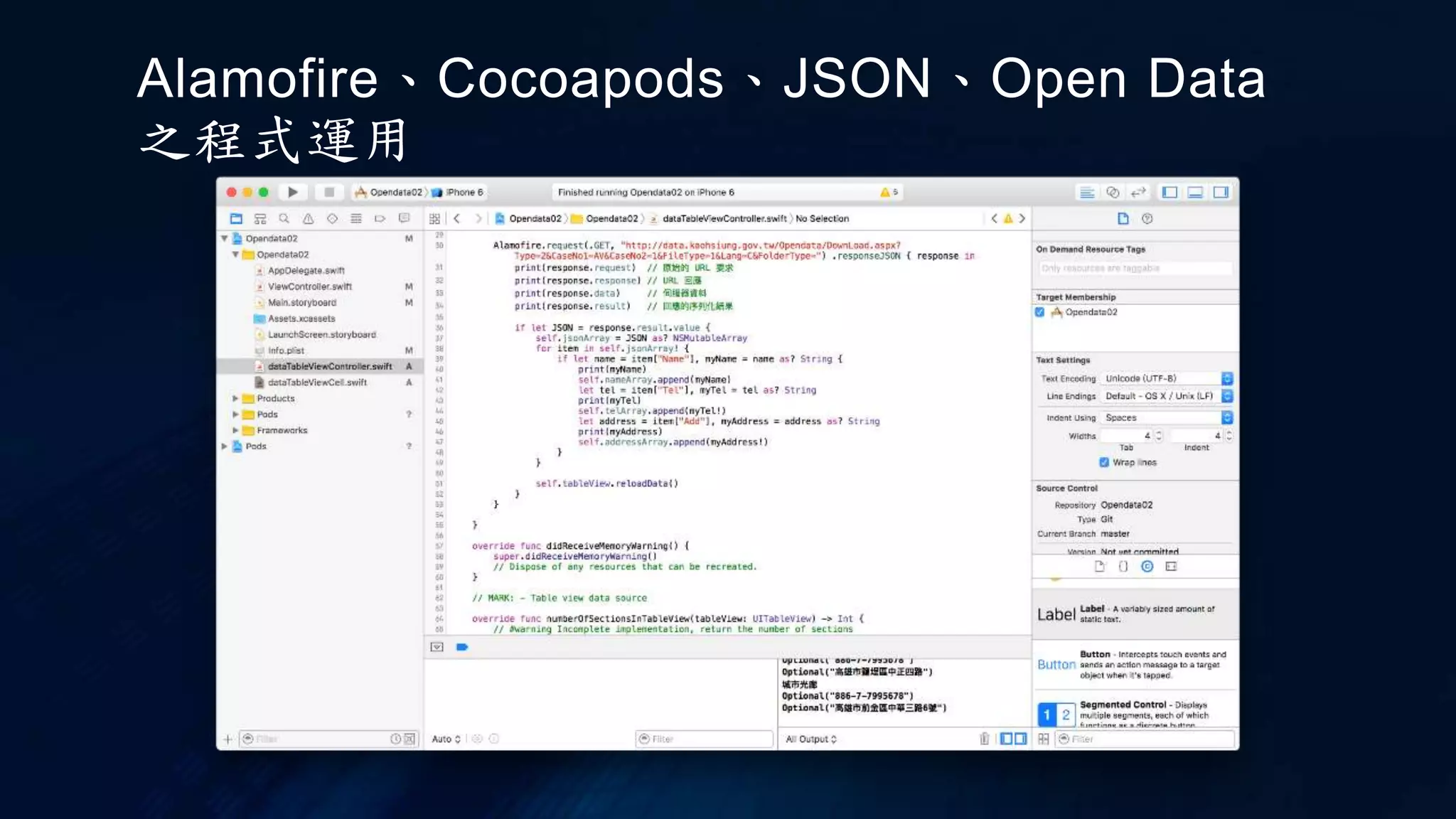The height and width of the screenshot is (819, 1456).
Task: Clear the console with trash icon
Action: click(984, 739)
